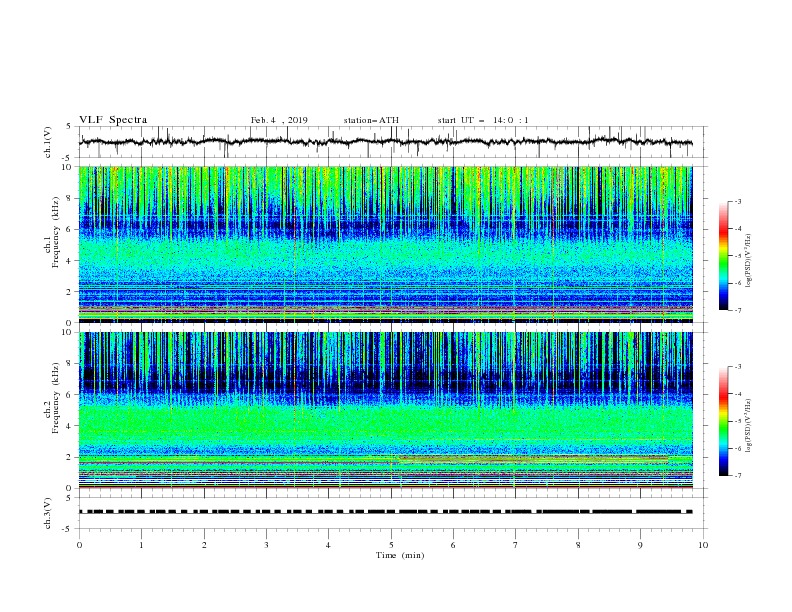Click the ch.2 spectrogram color bar
Viewport: 792px width, 612px height.
click(x=723, y=421)
